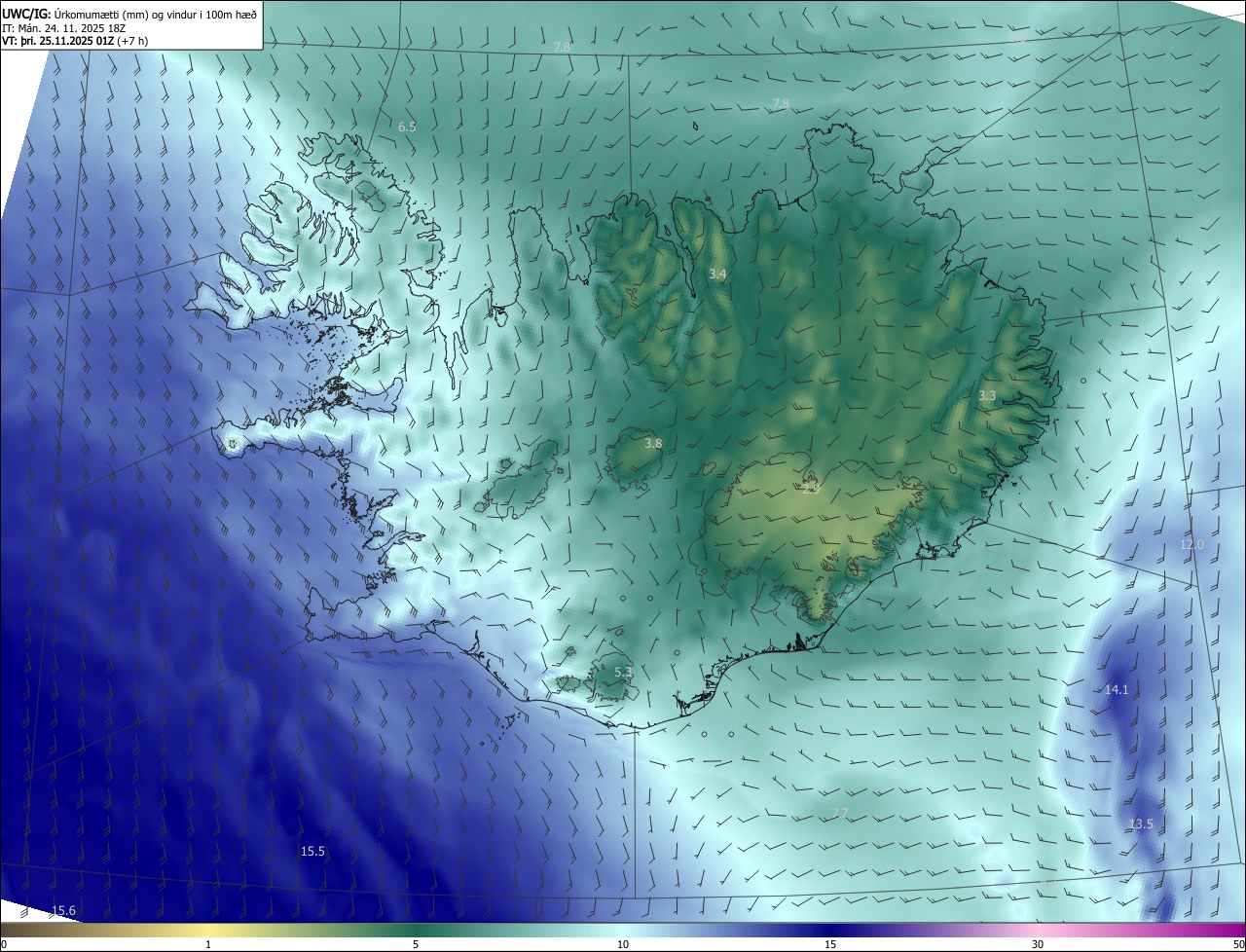The image size is (1246, 952).
Task: Click dark green band above the 5 tick
Action: (416, 932)
